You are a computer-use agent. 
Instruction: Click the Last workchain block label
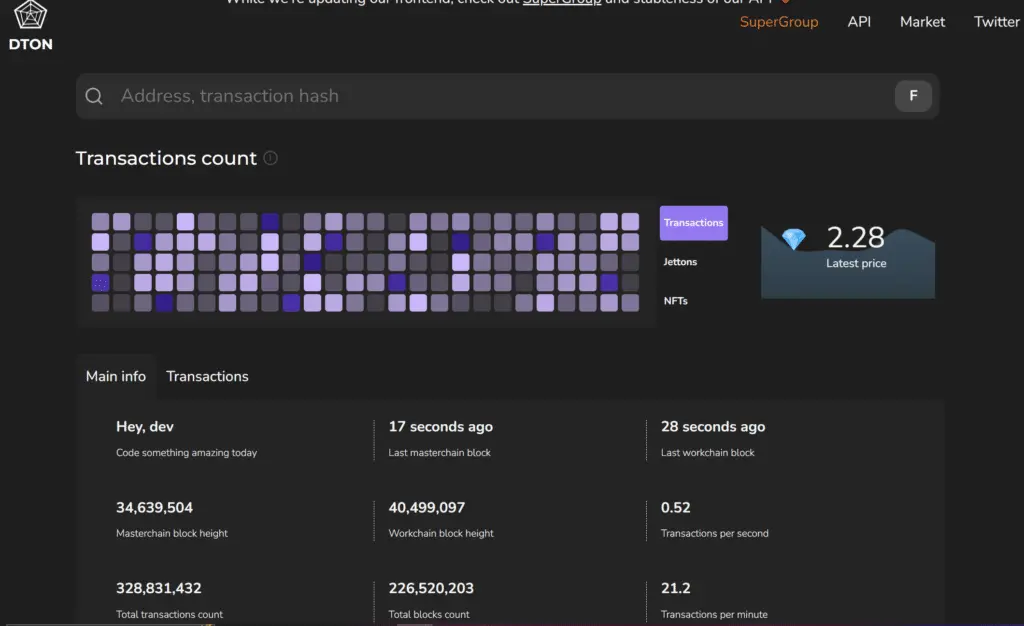pos(707,452)
